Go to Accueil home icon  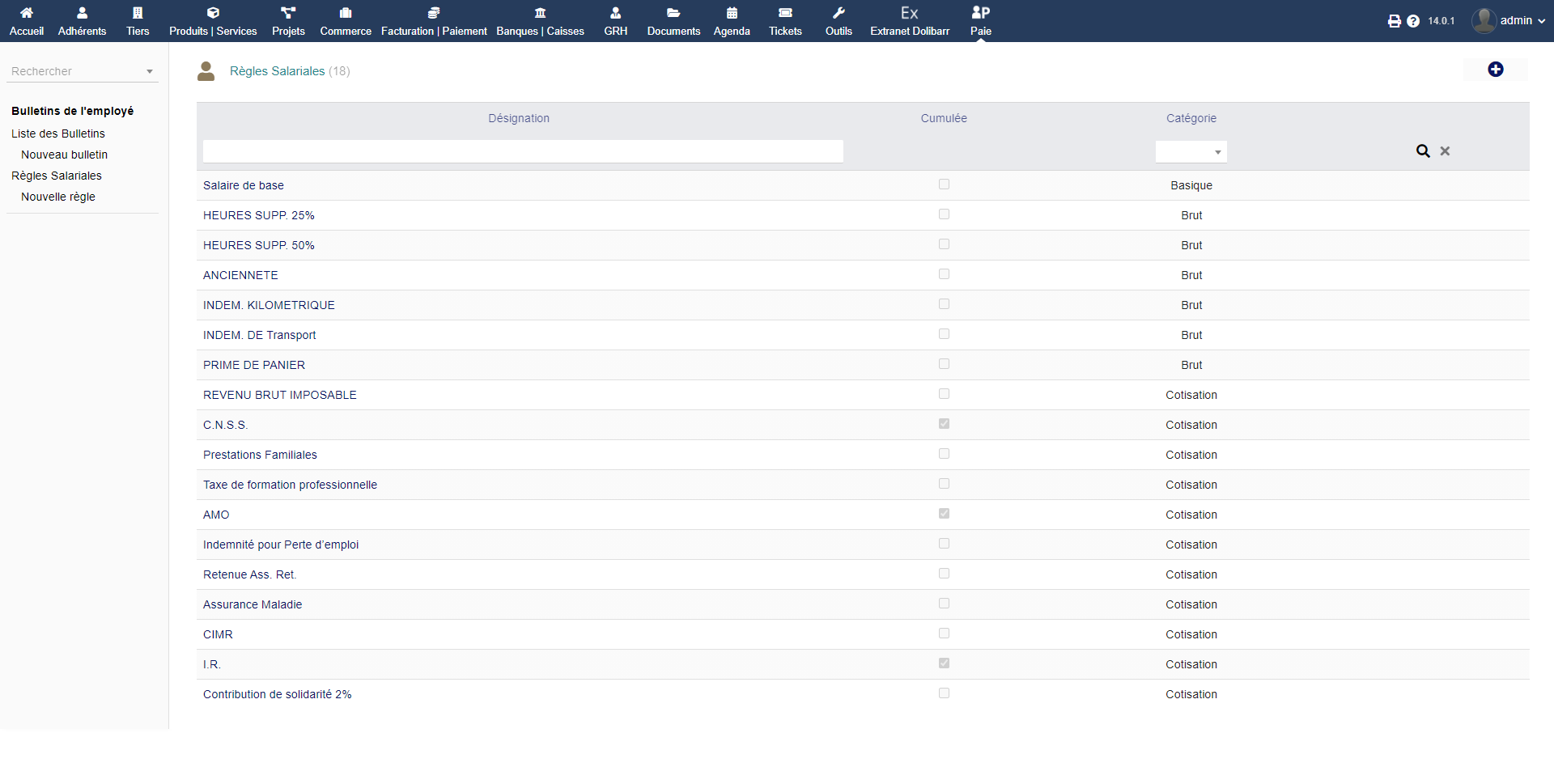27,20
